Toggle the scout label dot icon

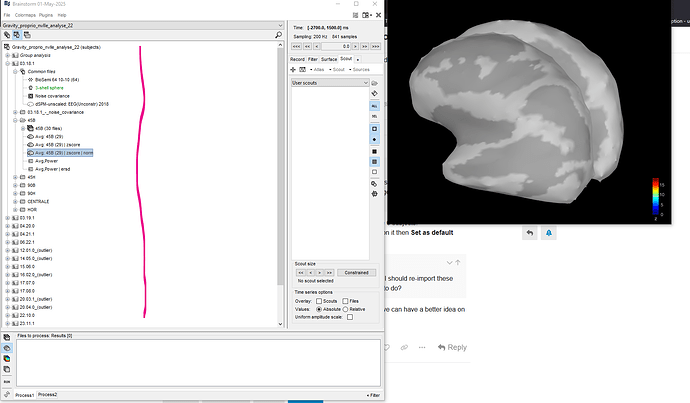[374, 139]
